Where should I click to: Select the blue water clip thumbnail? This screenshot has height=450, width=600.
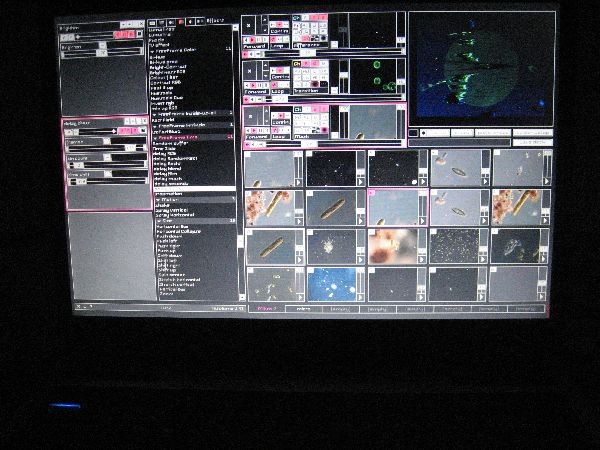pos(333,284)
